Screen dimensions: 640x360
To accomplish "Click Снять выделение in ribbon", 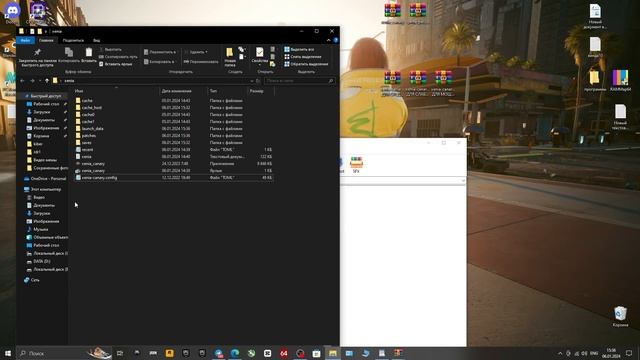I will click(303, 57).
